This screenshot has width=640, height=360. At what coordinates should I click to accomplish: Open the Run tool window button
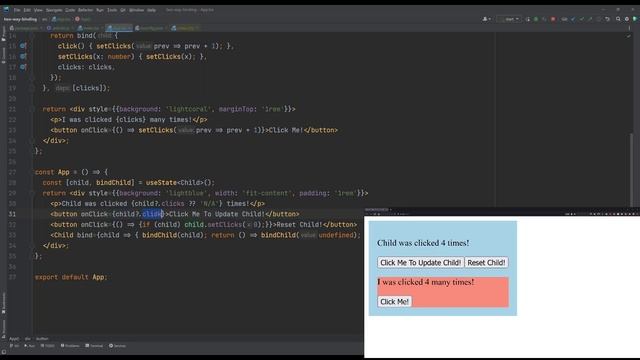tap(29, 346)
